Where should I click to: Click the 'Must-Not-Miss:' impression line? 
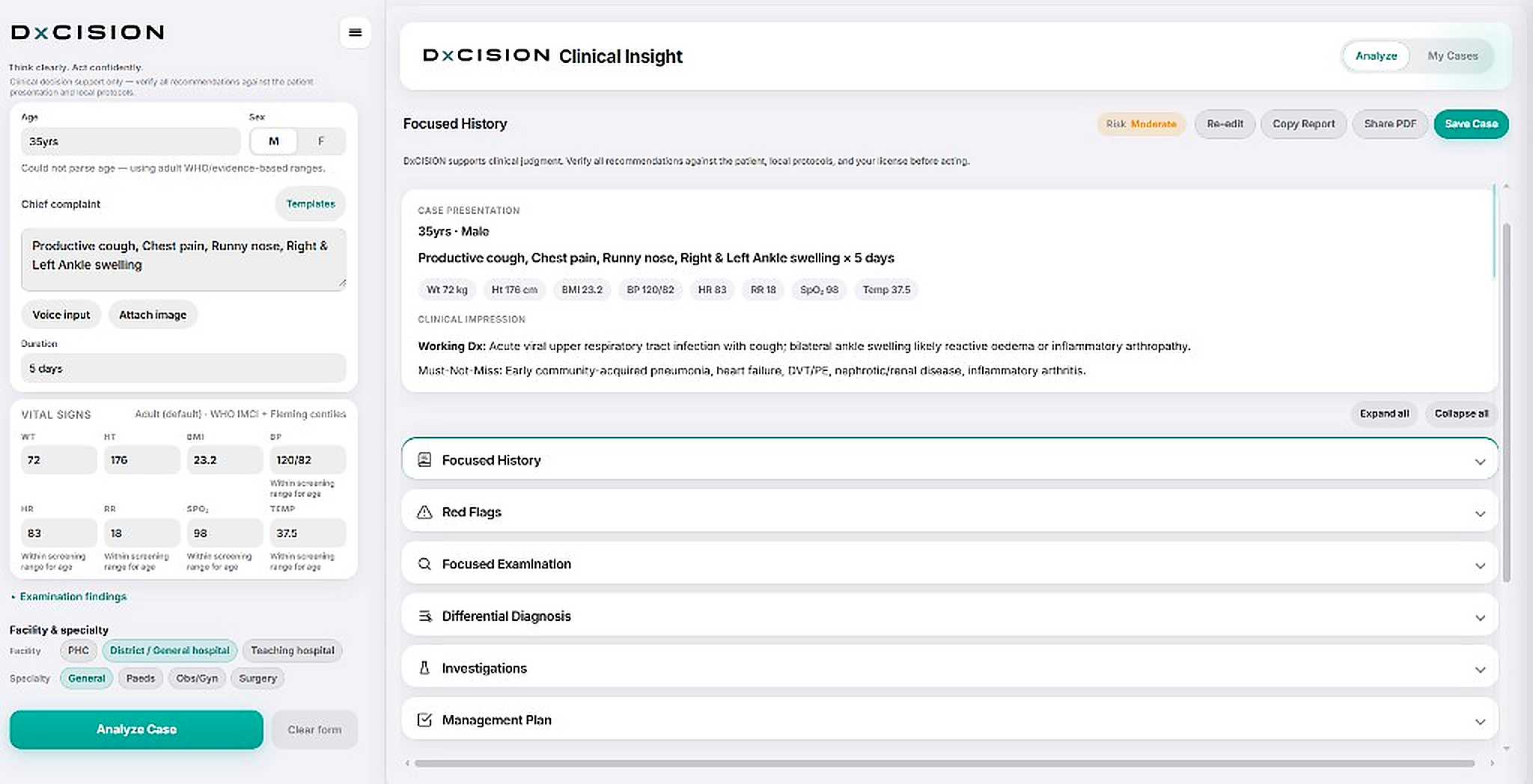752,370
